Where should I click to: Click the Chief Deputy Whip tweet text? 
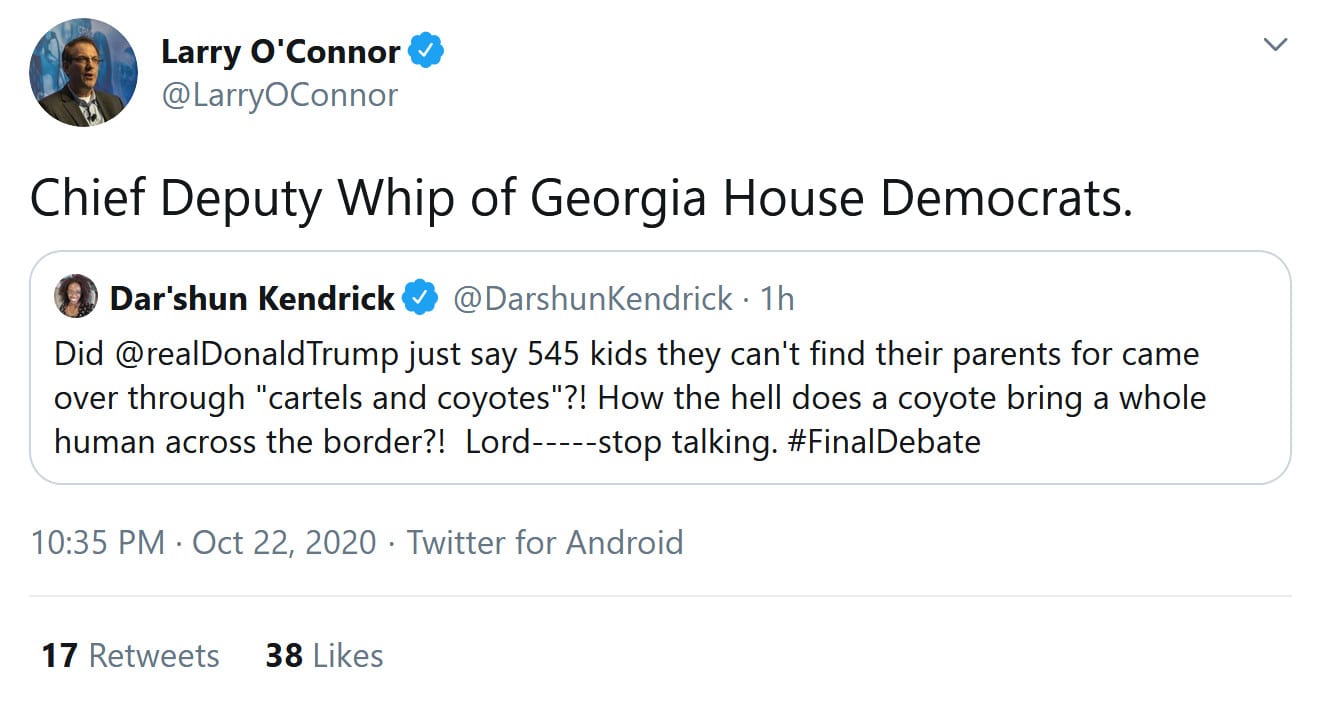(x=581, y=198)
